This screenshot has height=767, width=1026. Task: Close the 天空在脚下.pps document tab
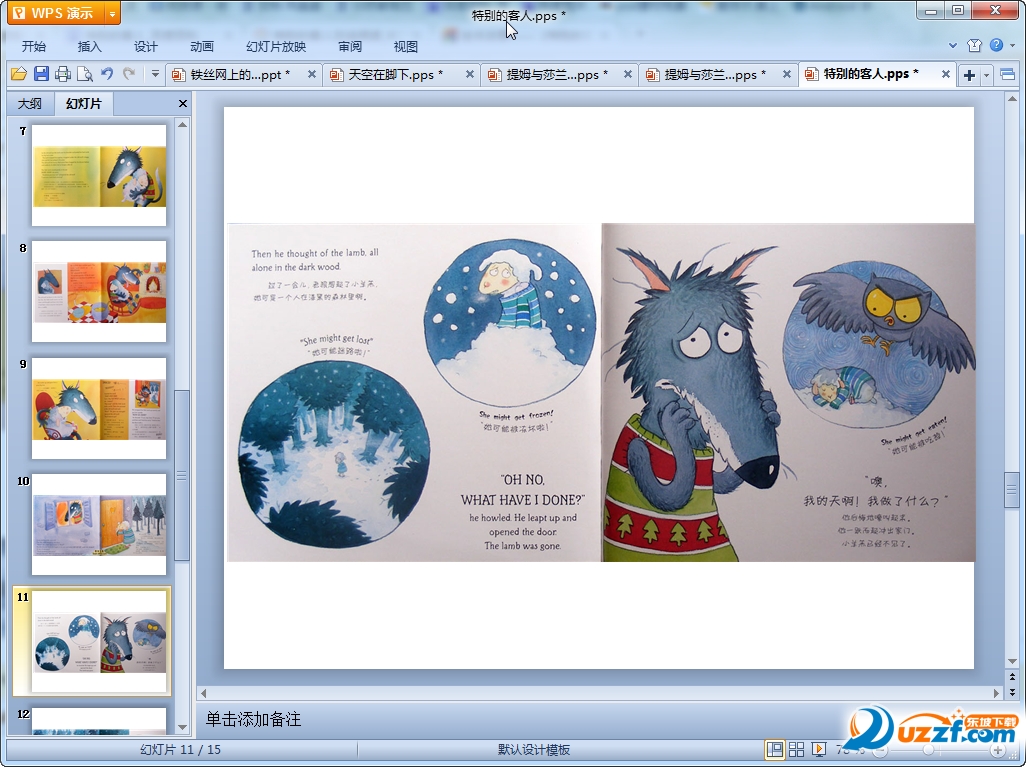[x=470, y=75]
